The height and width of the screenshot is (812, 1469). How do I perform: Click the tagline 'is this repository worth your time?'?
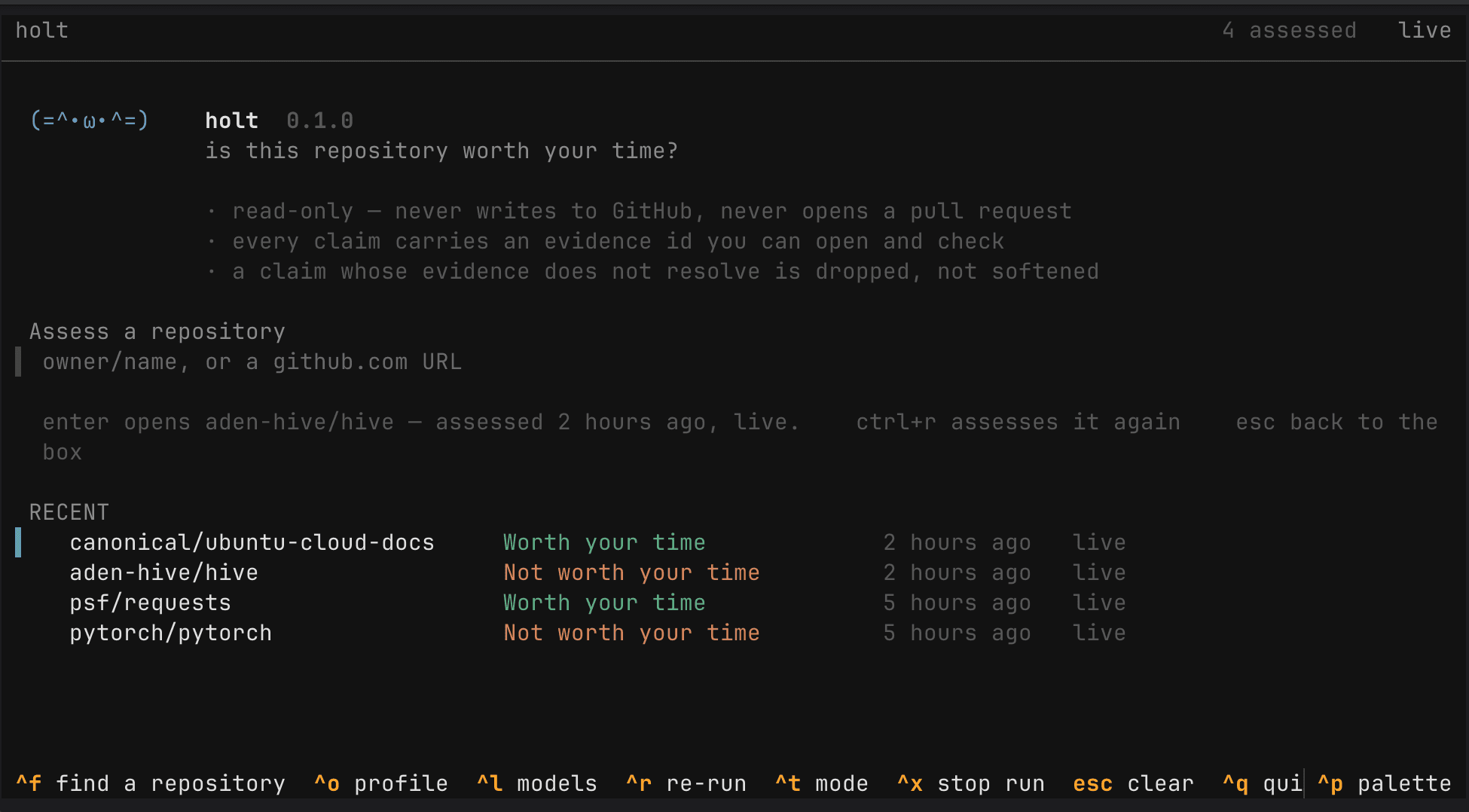(x=442, y=151)
